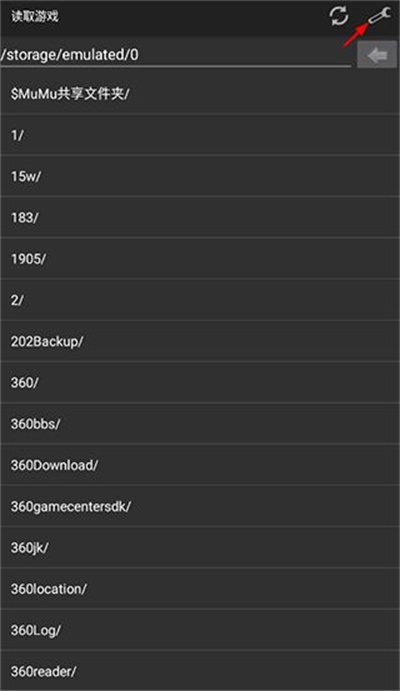Open settings with the wrench icon

(x=379, y=16)
